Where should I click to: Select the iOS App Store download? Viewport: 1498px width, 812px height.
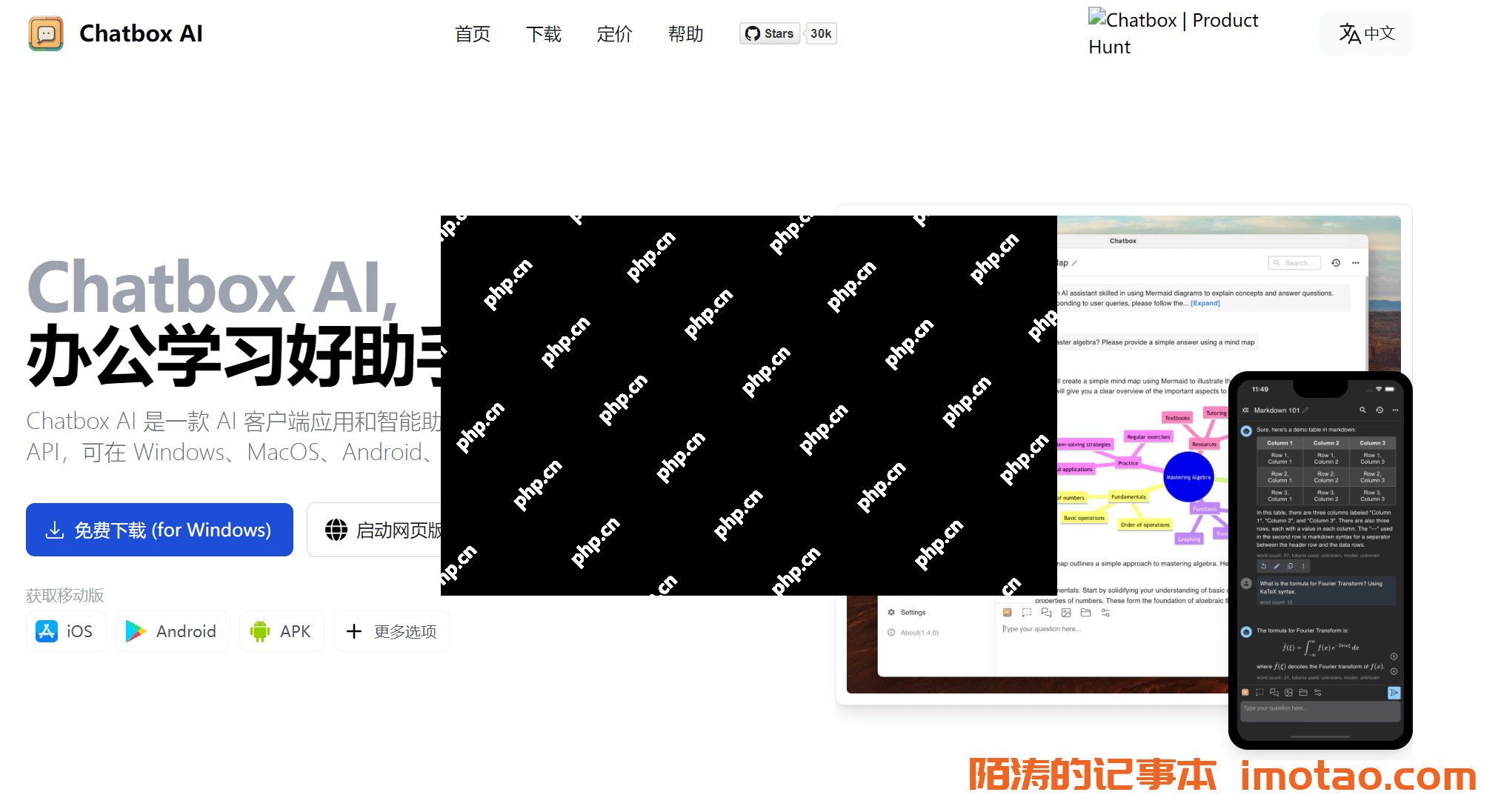point(65,631)
